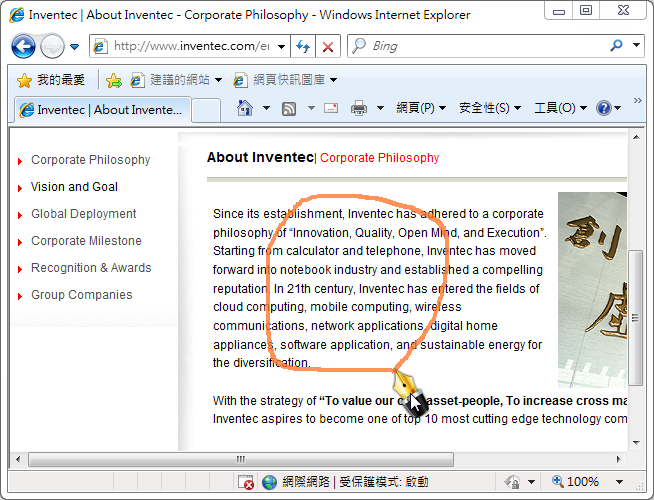The width and height of the screenshot is (654, 500).
Task: Click the red Stop loading icon
Action: 328,46
